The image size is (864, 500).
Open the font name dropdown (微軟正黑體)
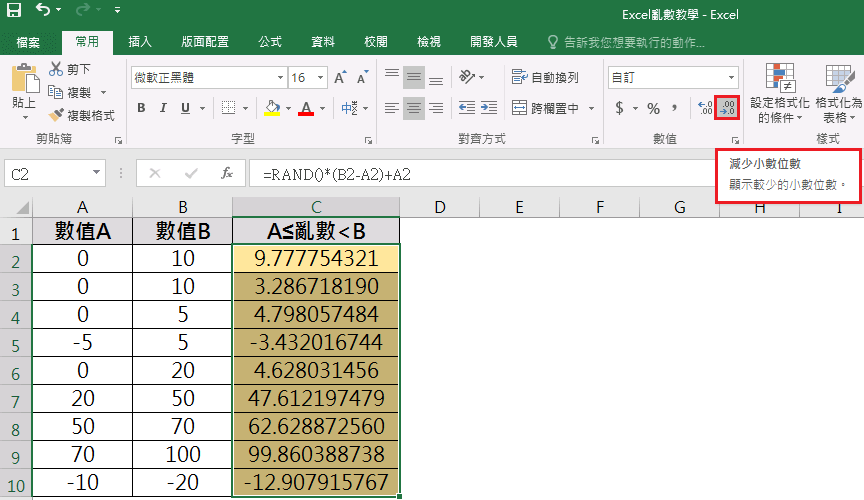tap(206, 77)
